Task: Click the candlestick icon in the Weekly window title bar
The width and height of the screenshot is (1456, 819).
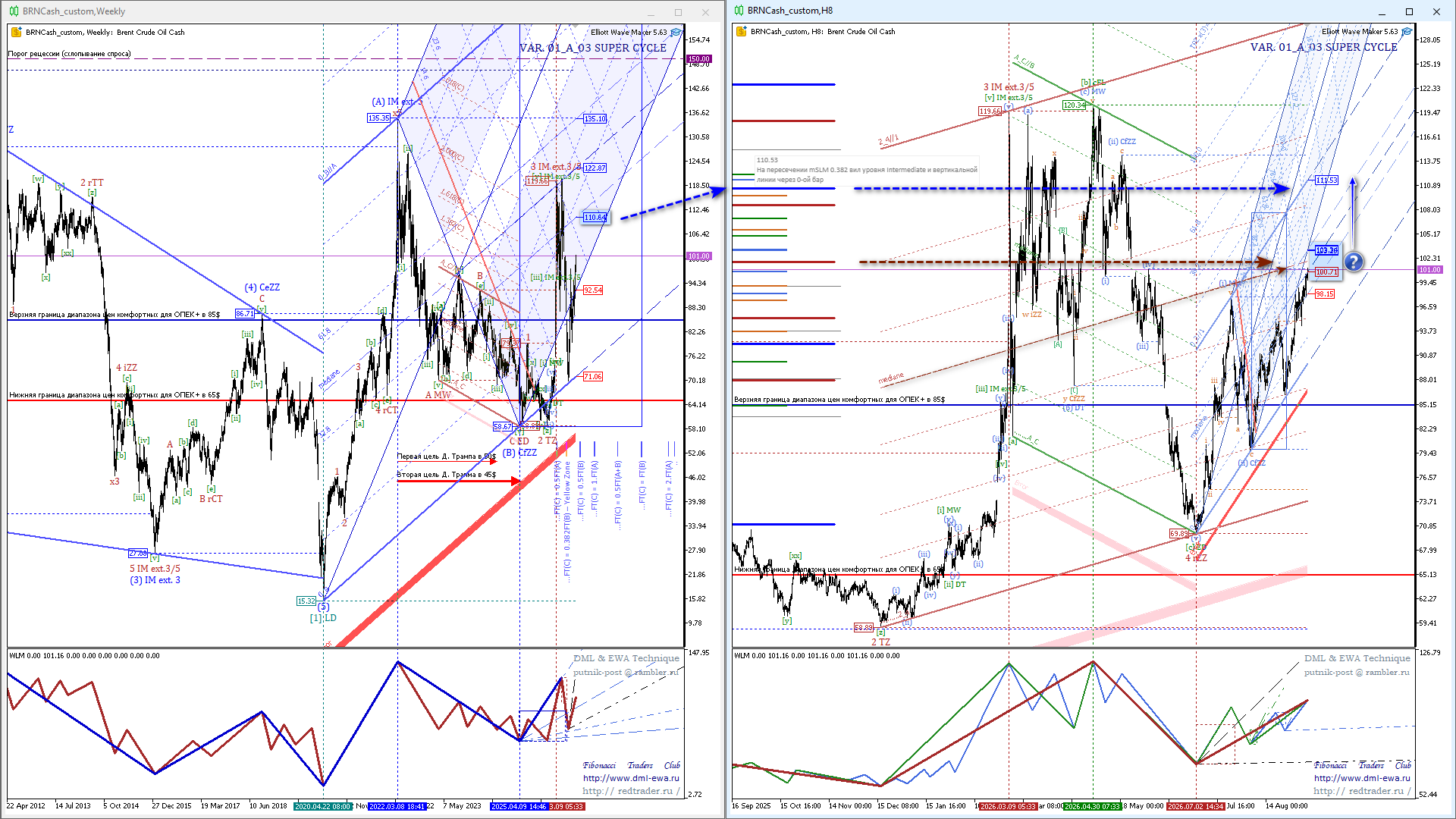Action: 14,11
